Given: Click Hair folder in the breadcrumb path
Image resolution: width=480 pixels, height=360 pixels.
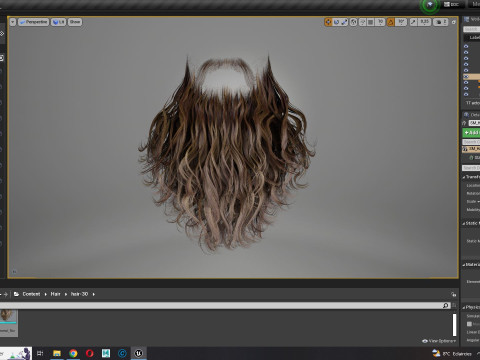Looking at the screenshot, I should (x=55, y=294).
